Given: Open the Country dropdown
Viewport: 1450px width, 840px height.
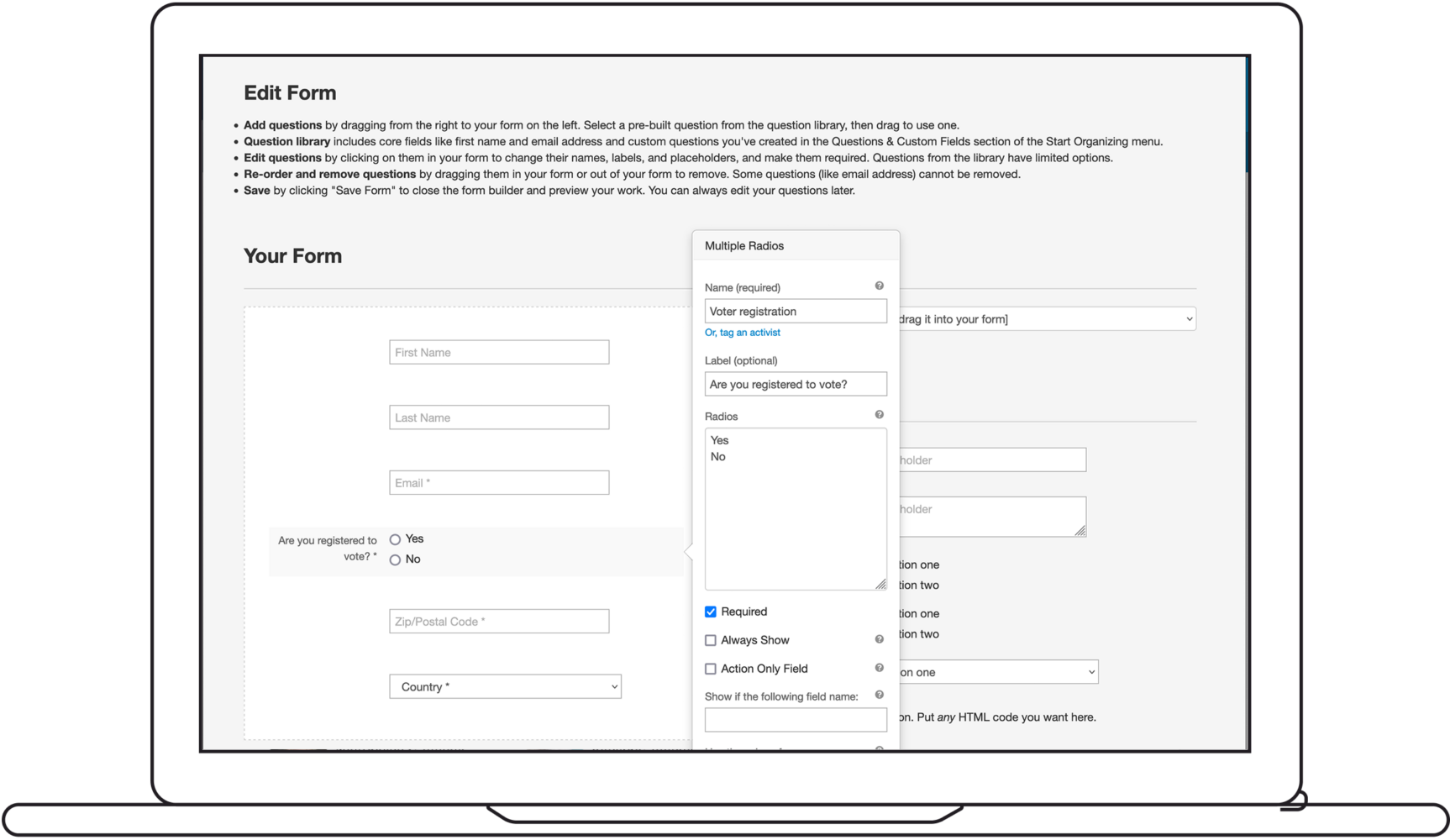Looking at the screenshot, I should [505, 686].
